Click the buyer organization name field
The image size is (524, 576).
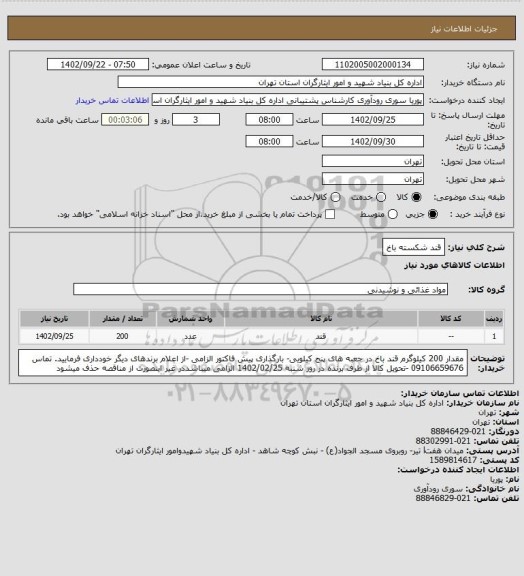click(x=270, y=82)
